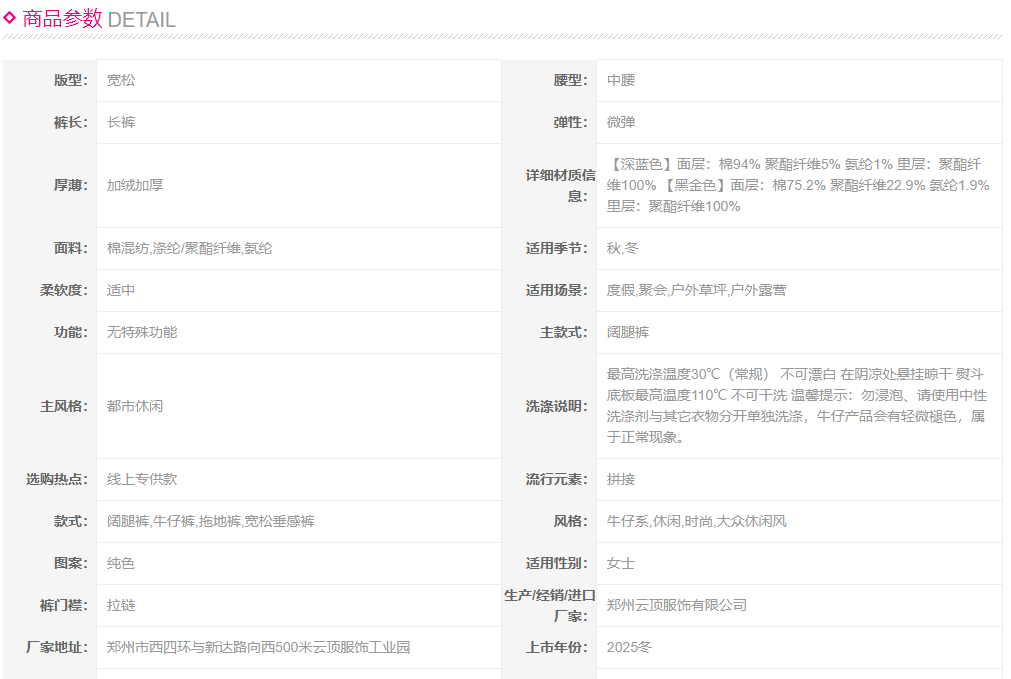Select the 厚薄 value 加绒加厚
The image size is (1011, 679).
[135, 185]
